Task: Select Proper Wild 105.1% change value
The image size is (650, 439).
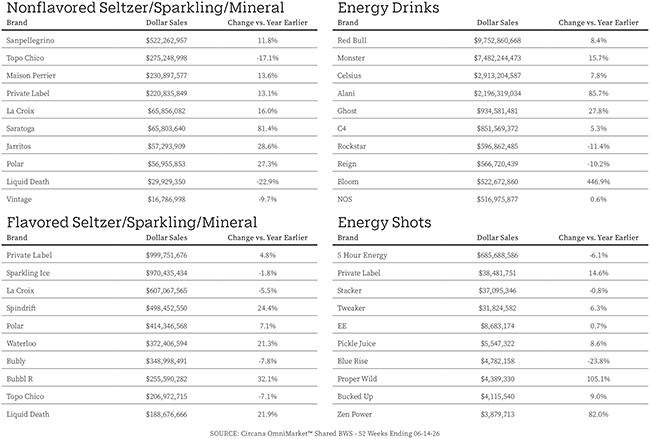Action: coord(598,378)
